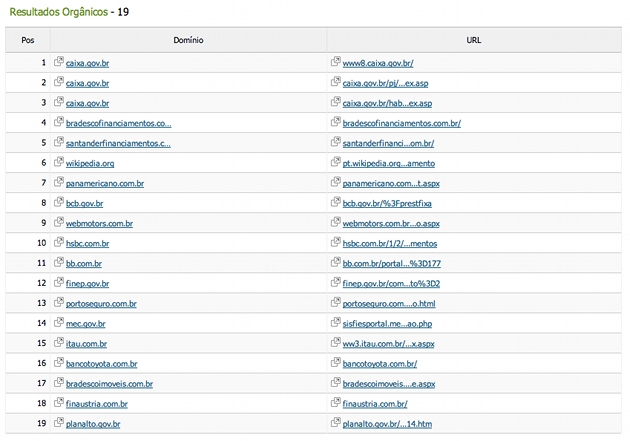Open itau.com.br domain link
630x441 pixels.
(86, 344)
